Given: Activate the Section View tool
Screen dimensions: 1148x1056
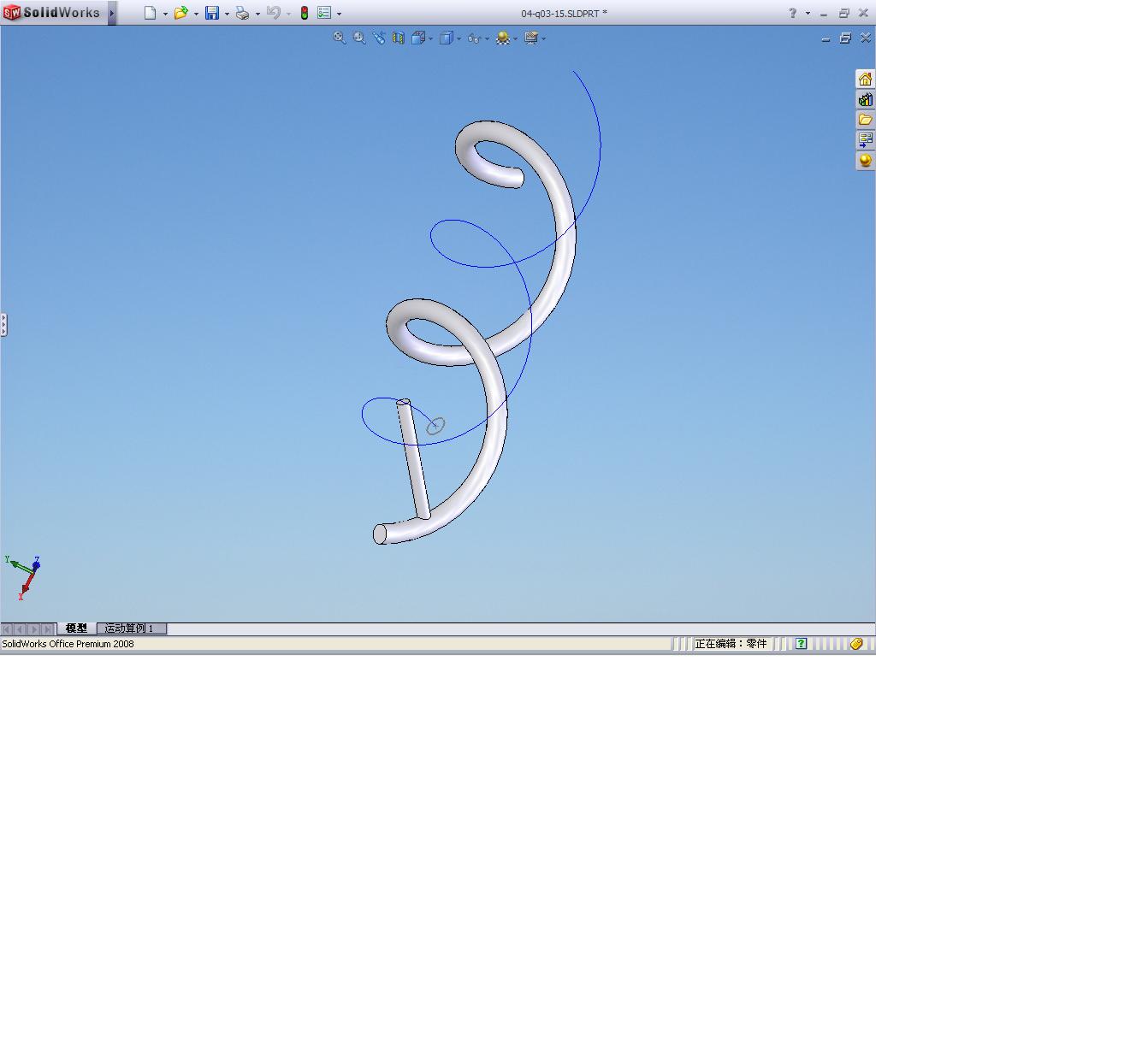Looking at the screenshot, I should coord(399,38).
